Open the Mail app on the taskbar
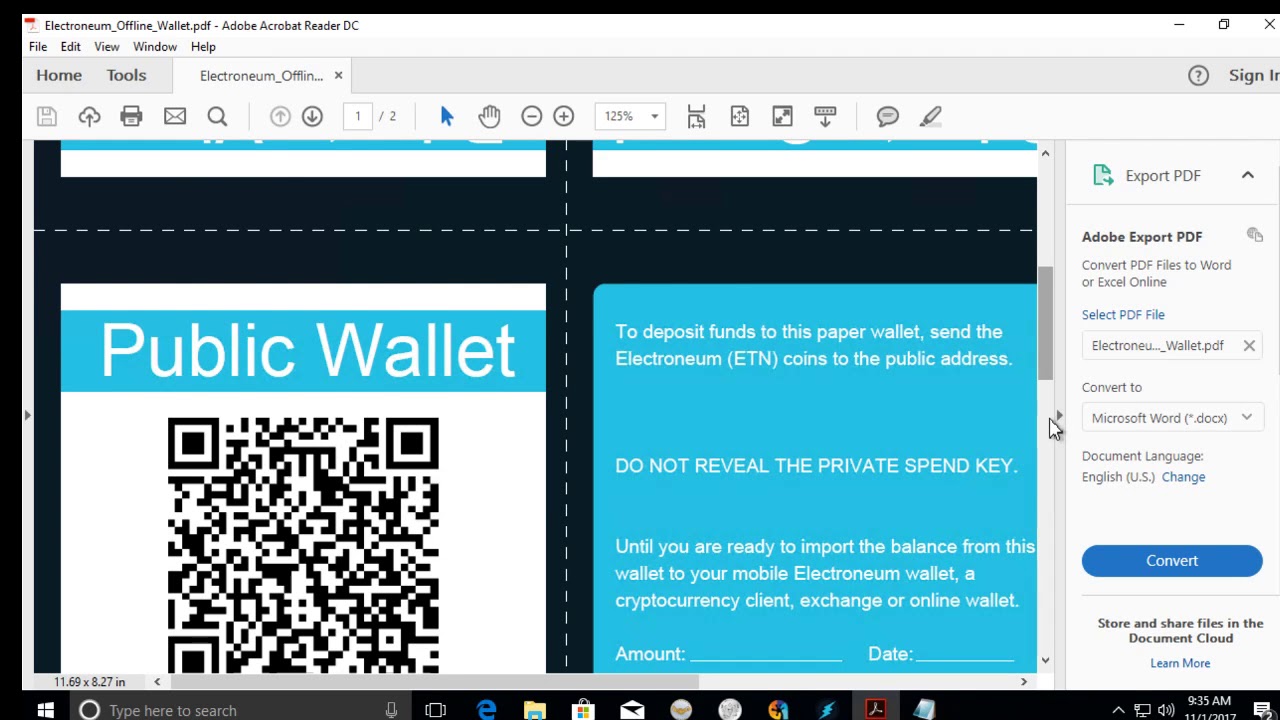 click(x=632, y=710)
